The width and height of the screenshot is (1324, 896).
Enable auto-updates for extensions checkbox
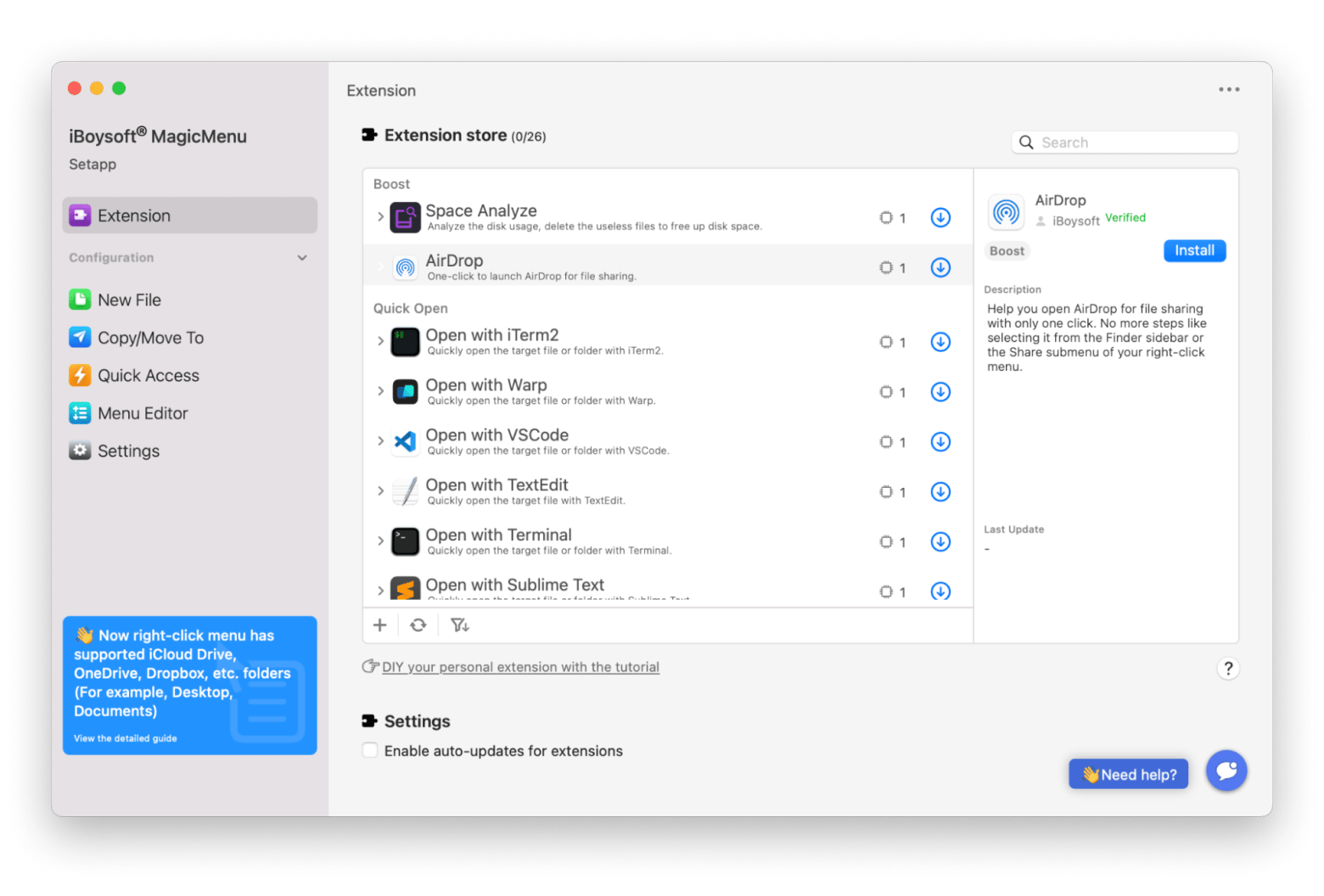(370, 750)
